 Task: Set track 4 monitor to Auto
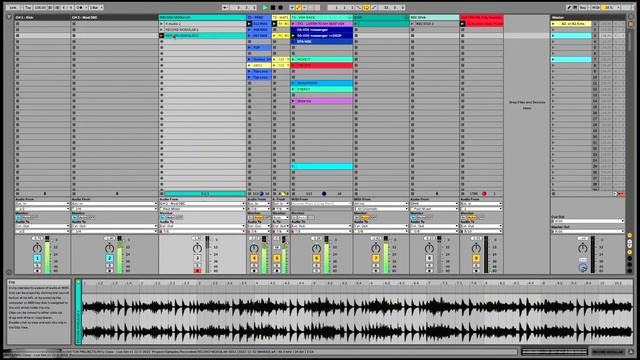click(x=258, y=217)
